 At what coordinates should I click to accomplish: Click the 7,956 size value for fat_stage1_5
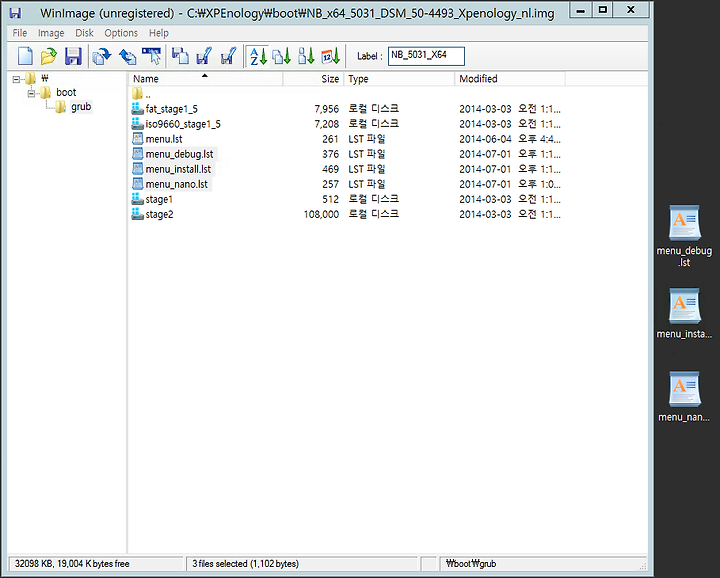pyautogui.click(x=326, y=109)
